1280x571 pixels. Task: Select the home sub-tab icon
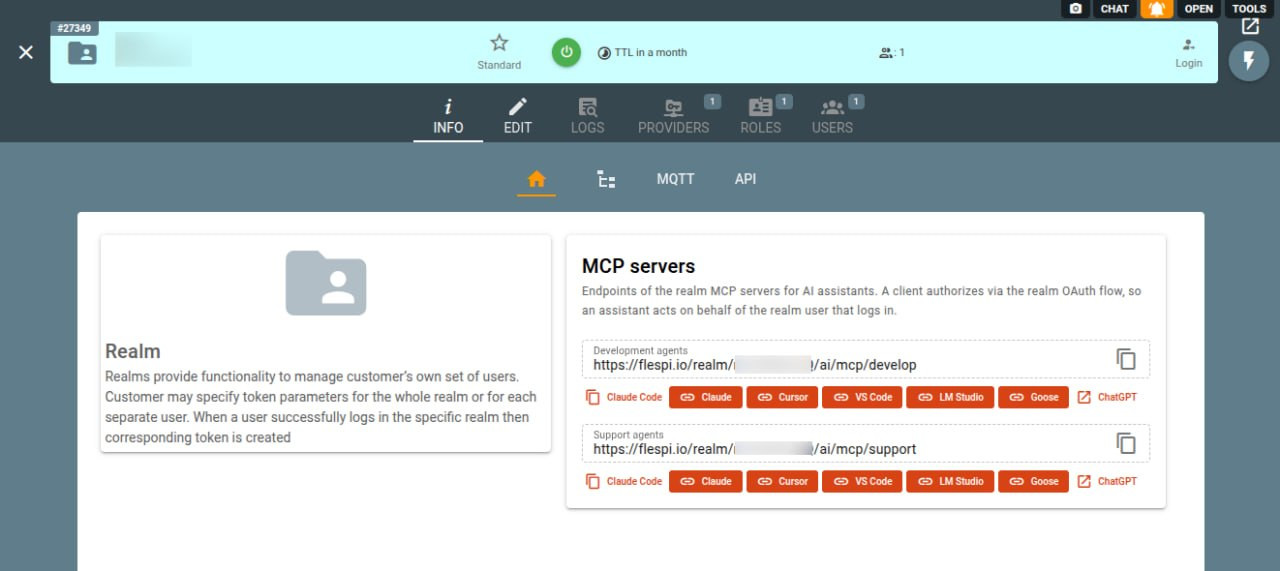point(536,179)
